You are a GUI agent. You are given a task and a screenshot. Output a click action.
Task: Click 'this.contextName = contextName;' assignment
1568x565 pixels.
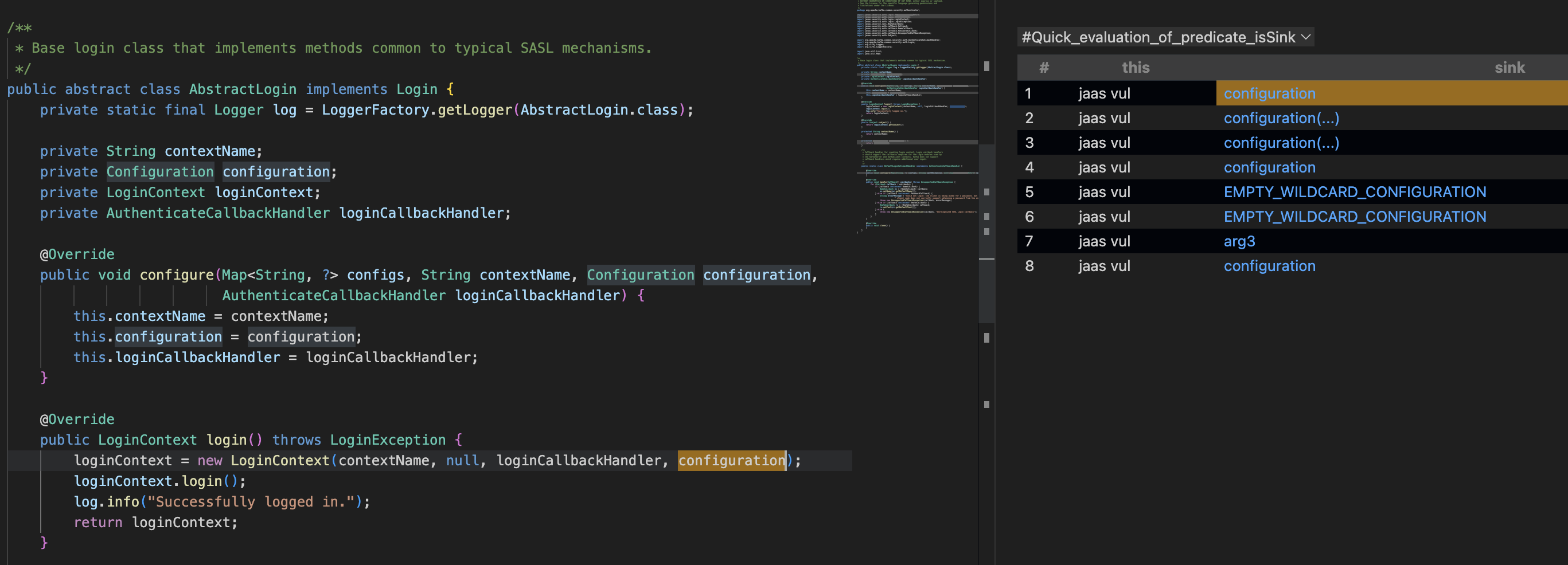(x=201, y=316)
